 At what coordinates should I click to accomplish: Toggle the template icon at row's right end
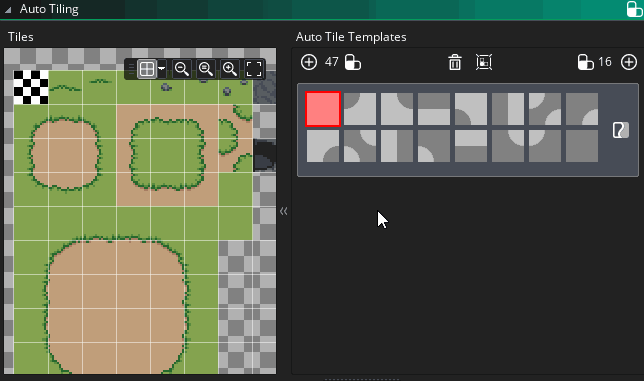click(620, 130)
